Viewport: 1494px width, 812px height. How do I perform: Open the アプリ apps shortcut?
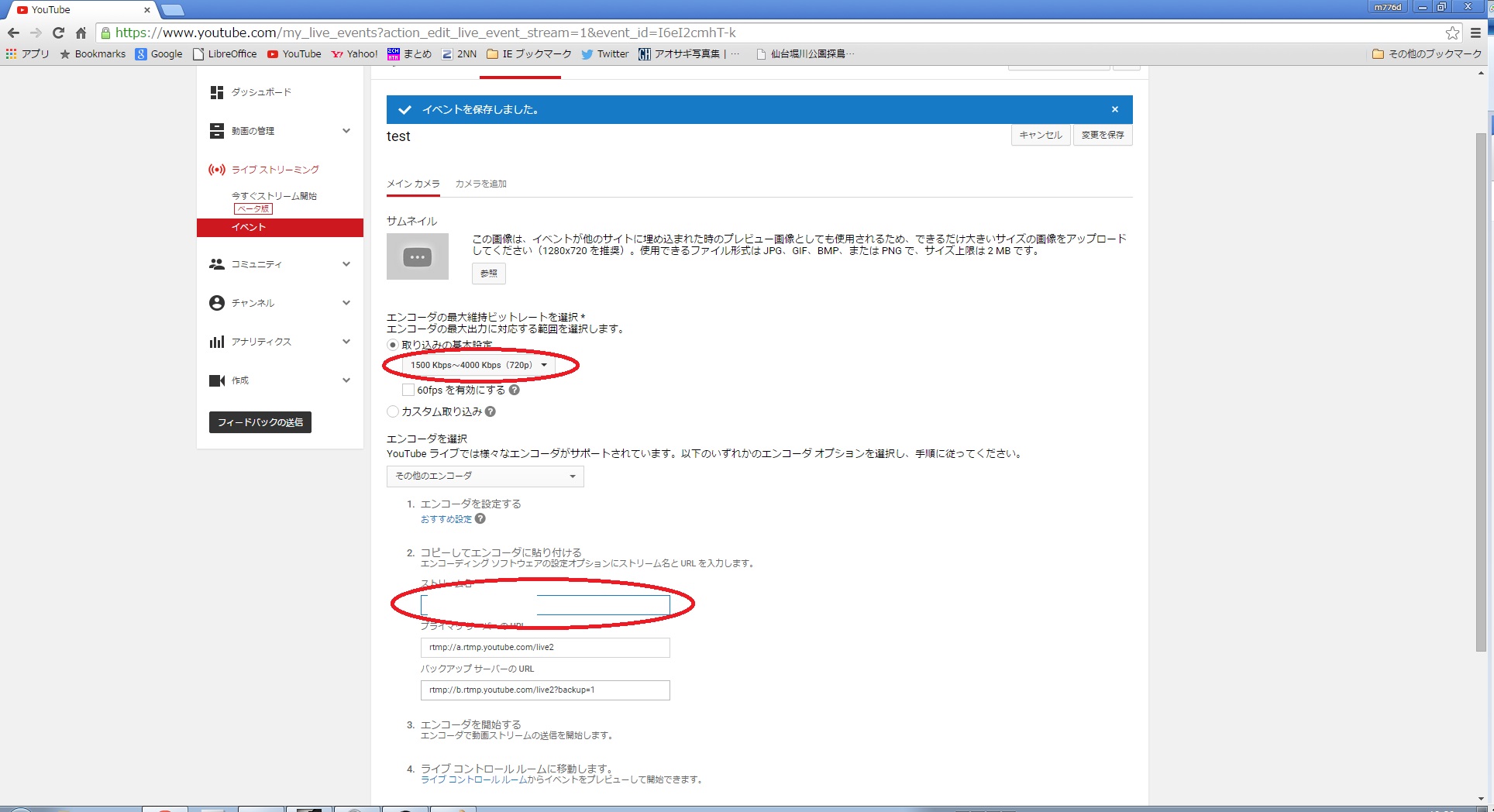coord(27,53)
